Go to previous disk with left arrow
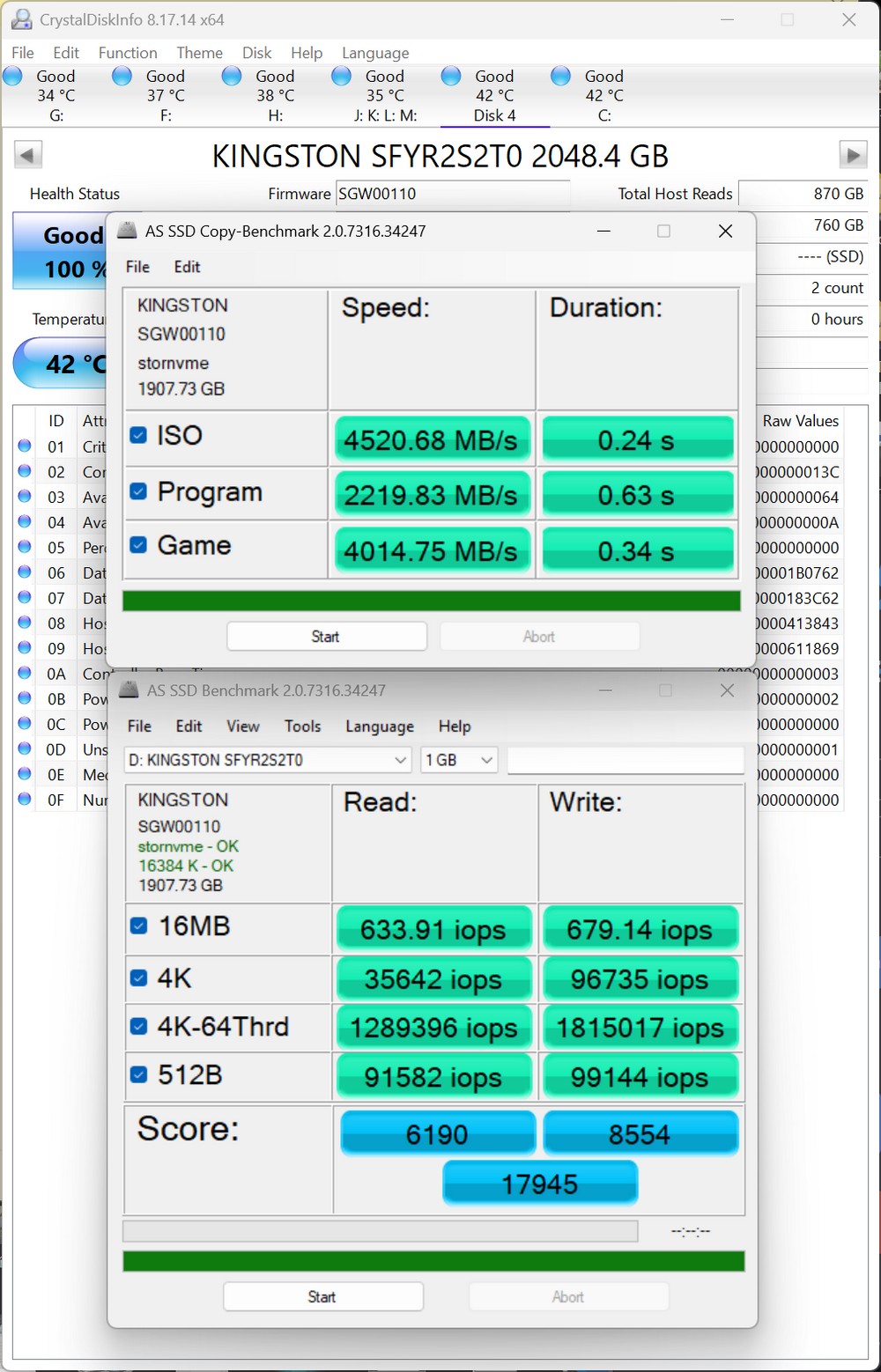881x1372 pixels. coord(27,155)
